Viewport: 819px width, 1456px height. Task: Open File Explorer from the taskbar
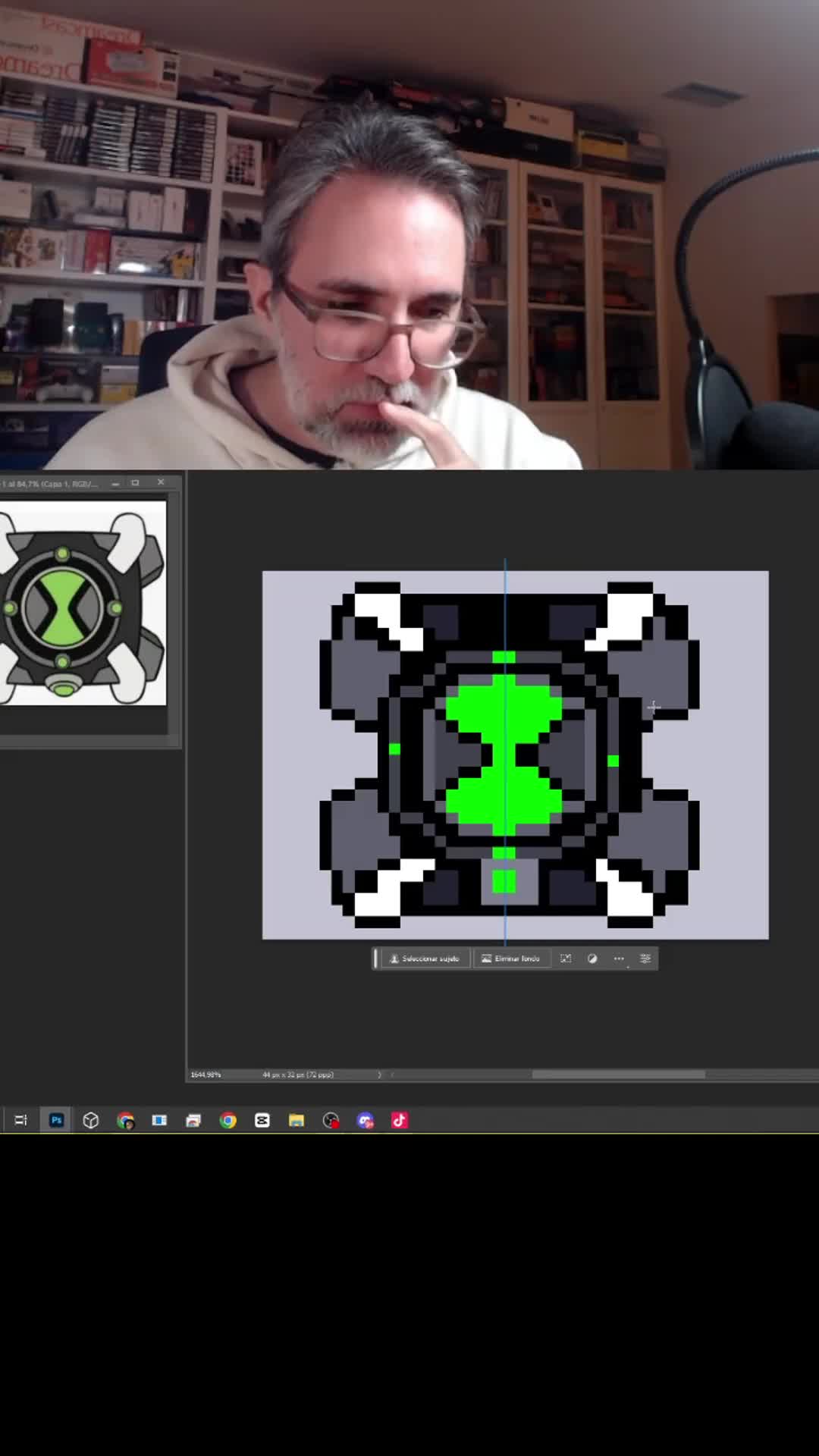click(297, 1120)
